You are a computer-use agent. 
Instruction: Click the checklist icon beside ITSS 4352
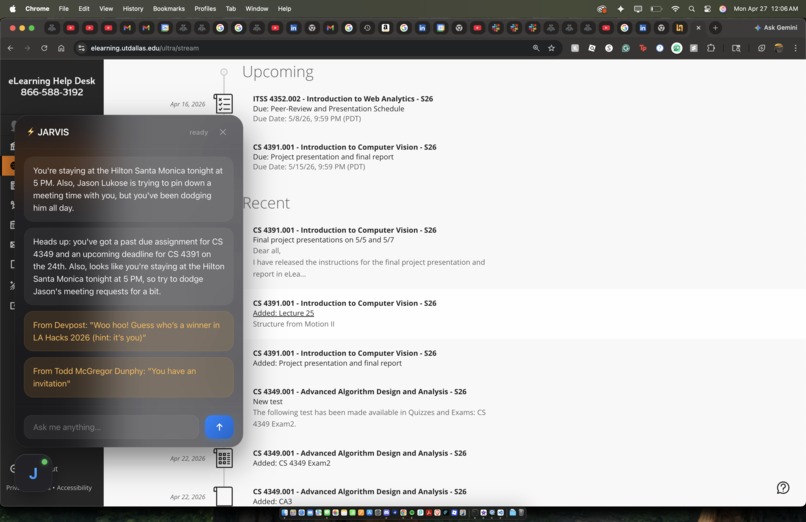(224, 103)
